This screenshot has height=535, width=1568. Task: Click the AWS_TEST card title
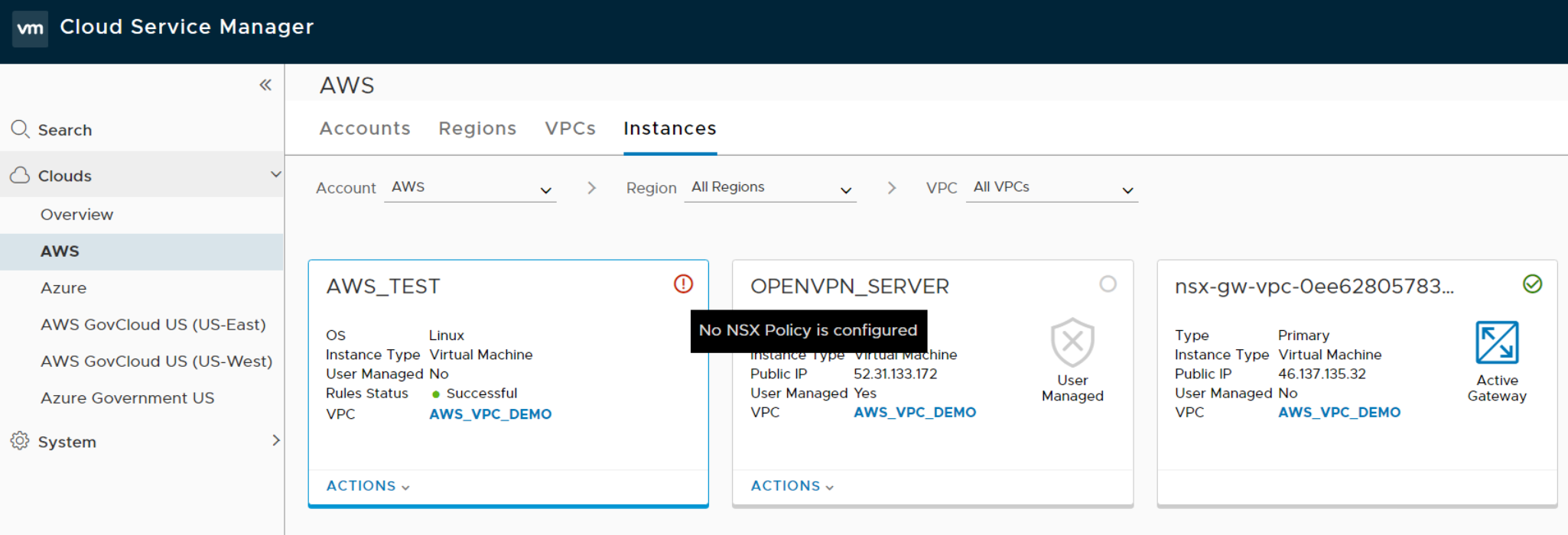tap(383, 287)
